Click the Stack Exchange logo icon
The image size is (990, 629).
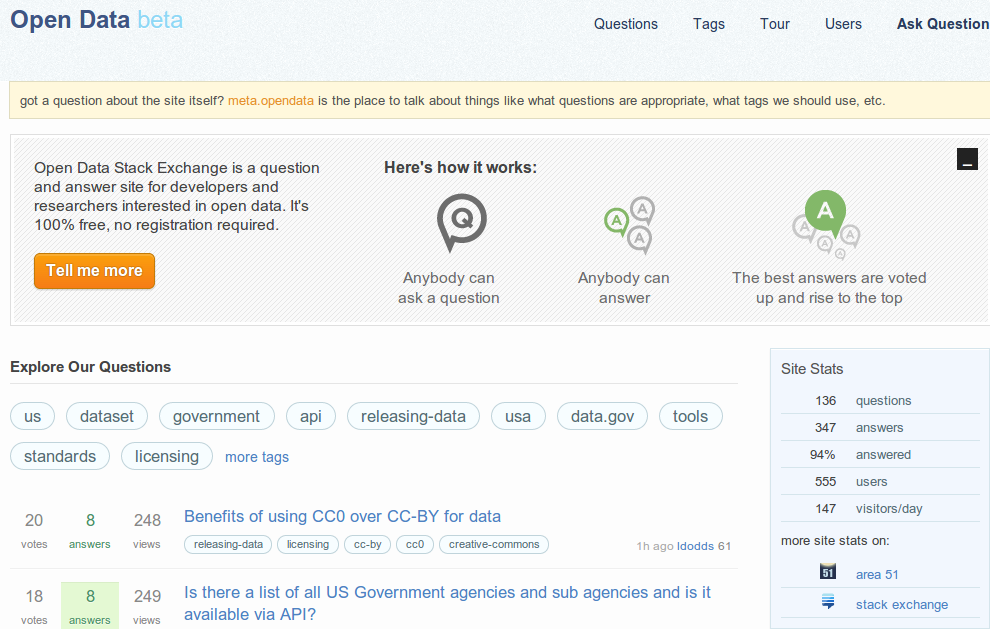(828, 601)
